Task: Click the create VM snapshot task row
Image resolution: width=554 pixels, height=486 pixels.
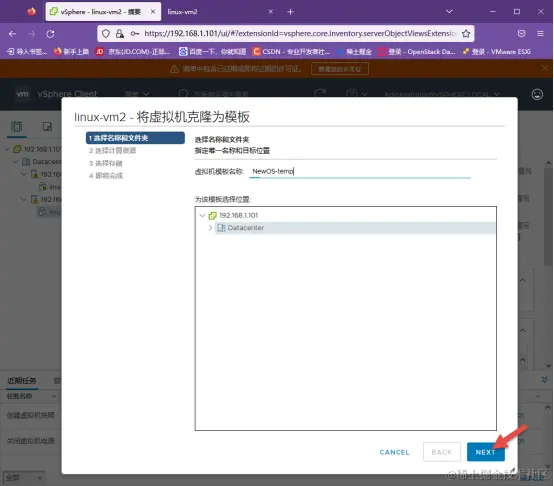Action: point(31,415)
